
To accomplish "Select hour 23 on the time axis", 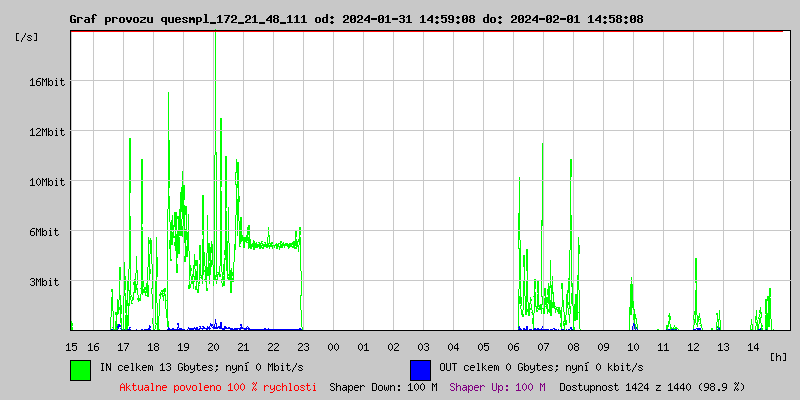I will [303, 346].
